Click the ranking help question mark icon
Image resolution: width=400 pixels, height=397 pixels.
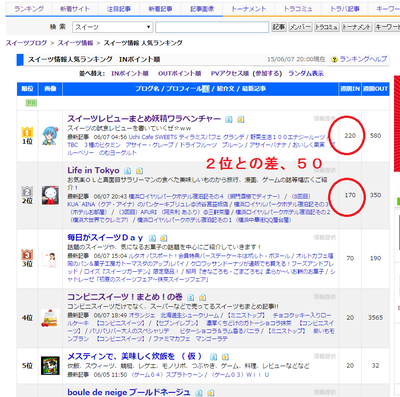(334, 60)
